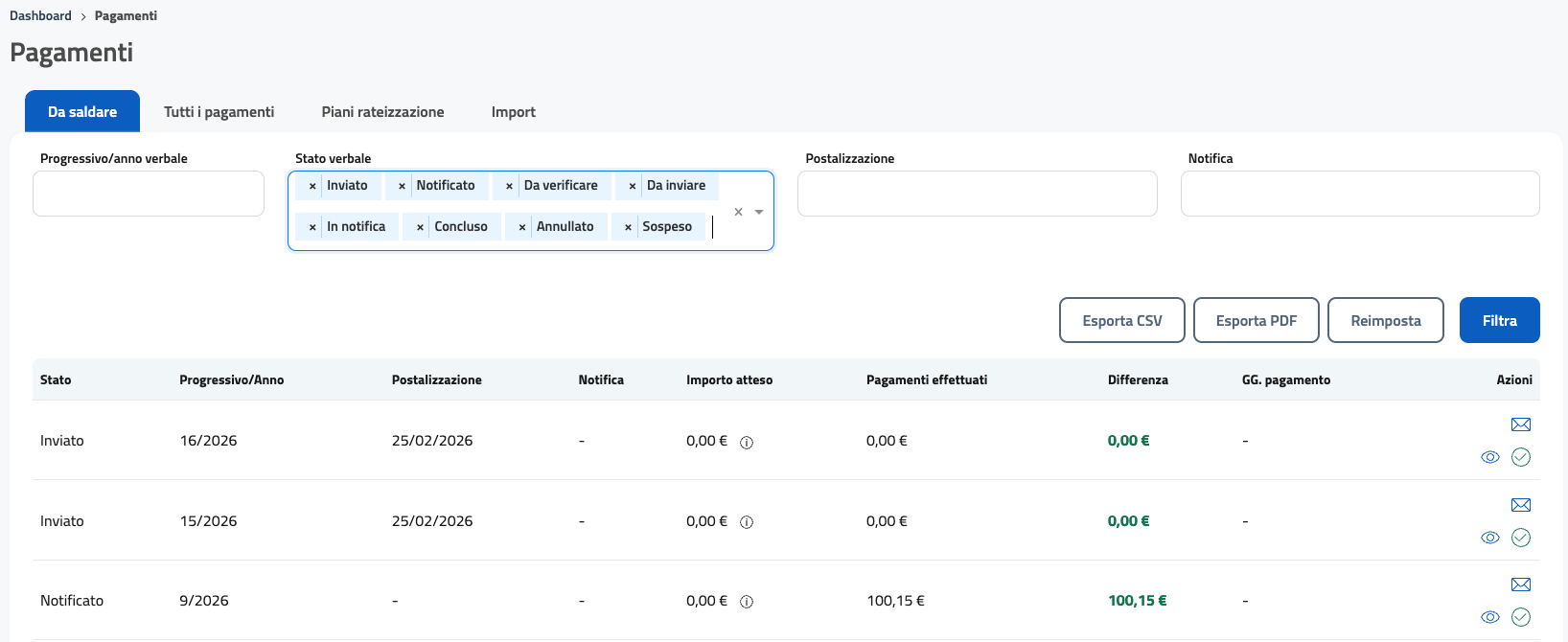Viewport: 1568px width, 642px height.
Task: Click eye icon for verbale 16/2026
Action: (x=1489, y=457)
